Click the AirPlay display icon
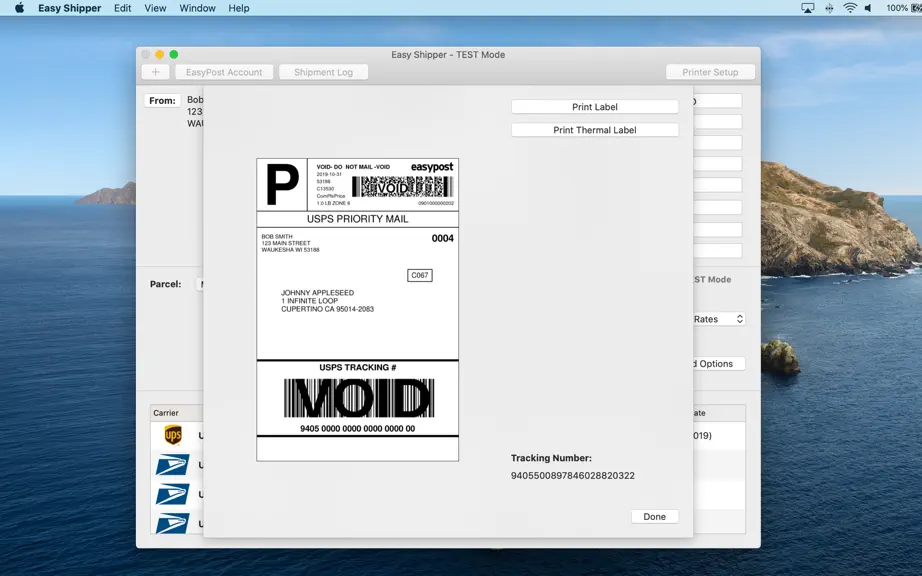 point(808,8)
